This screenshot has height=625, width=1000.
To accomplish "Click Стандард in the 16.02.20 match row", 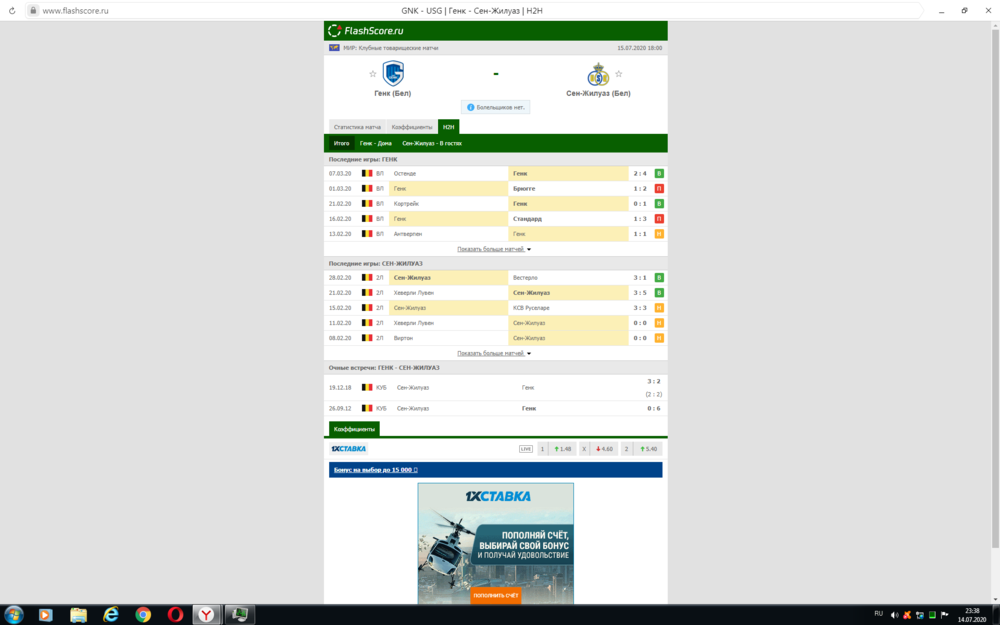I will click(527, 219).
